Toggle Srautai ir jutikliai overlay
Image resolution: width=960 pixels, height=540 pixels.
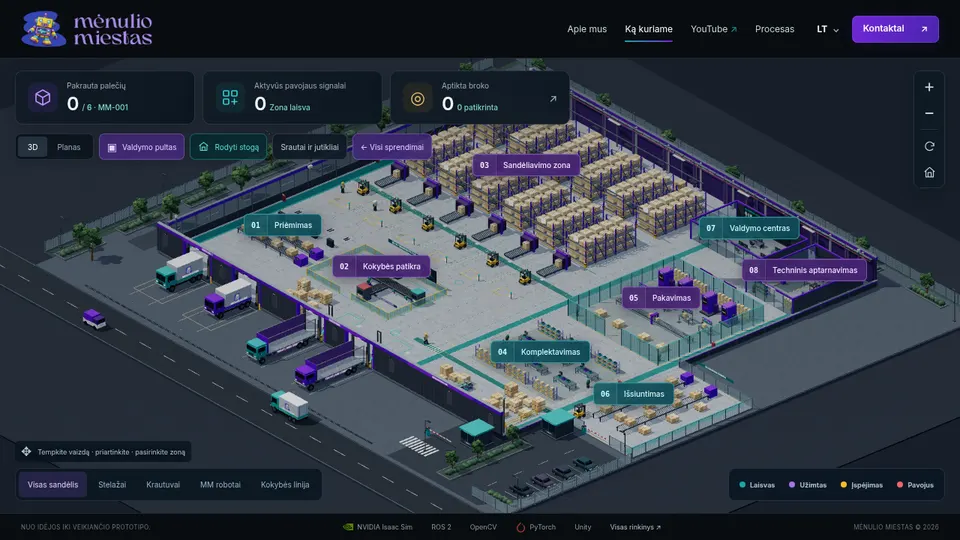(x=309, y=147)
